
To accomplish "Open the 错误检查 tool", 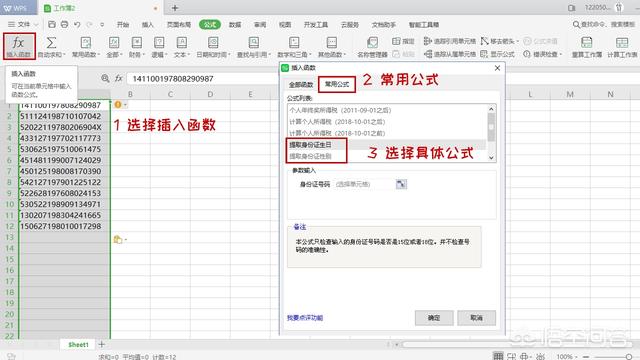I will click(x=543, y=54).
